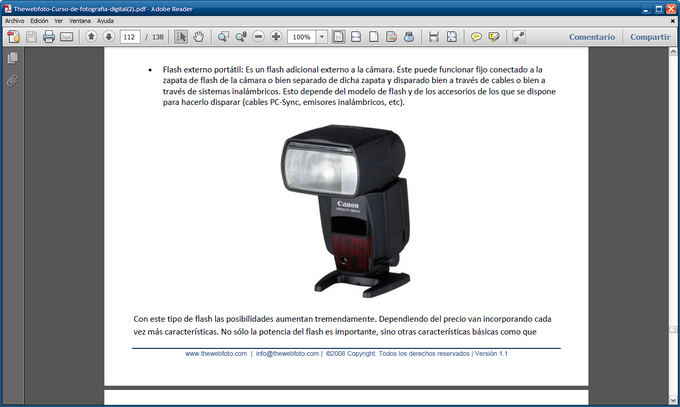Zoom in with plus button
This screenshot has width=680, height=407.
pyautogui.click(x=276, y=37)
